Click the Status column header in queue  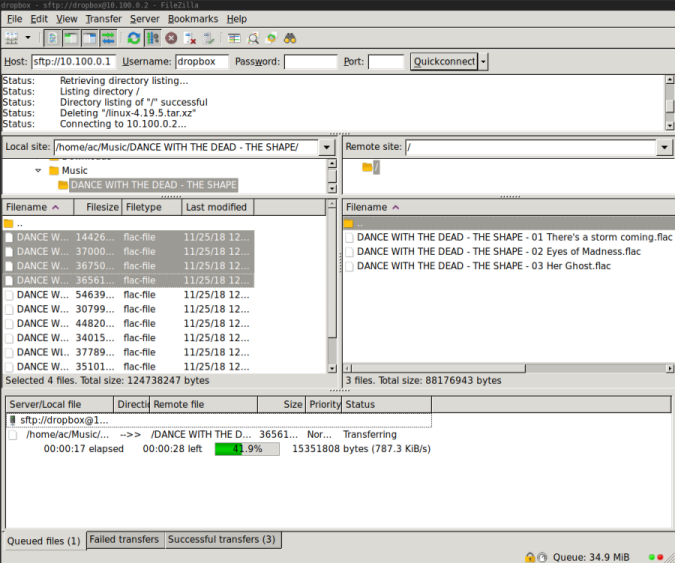(386, 405)
